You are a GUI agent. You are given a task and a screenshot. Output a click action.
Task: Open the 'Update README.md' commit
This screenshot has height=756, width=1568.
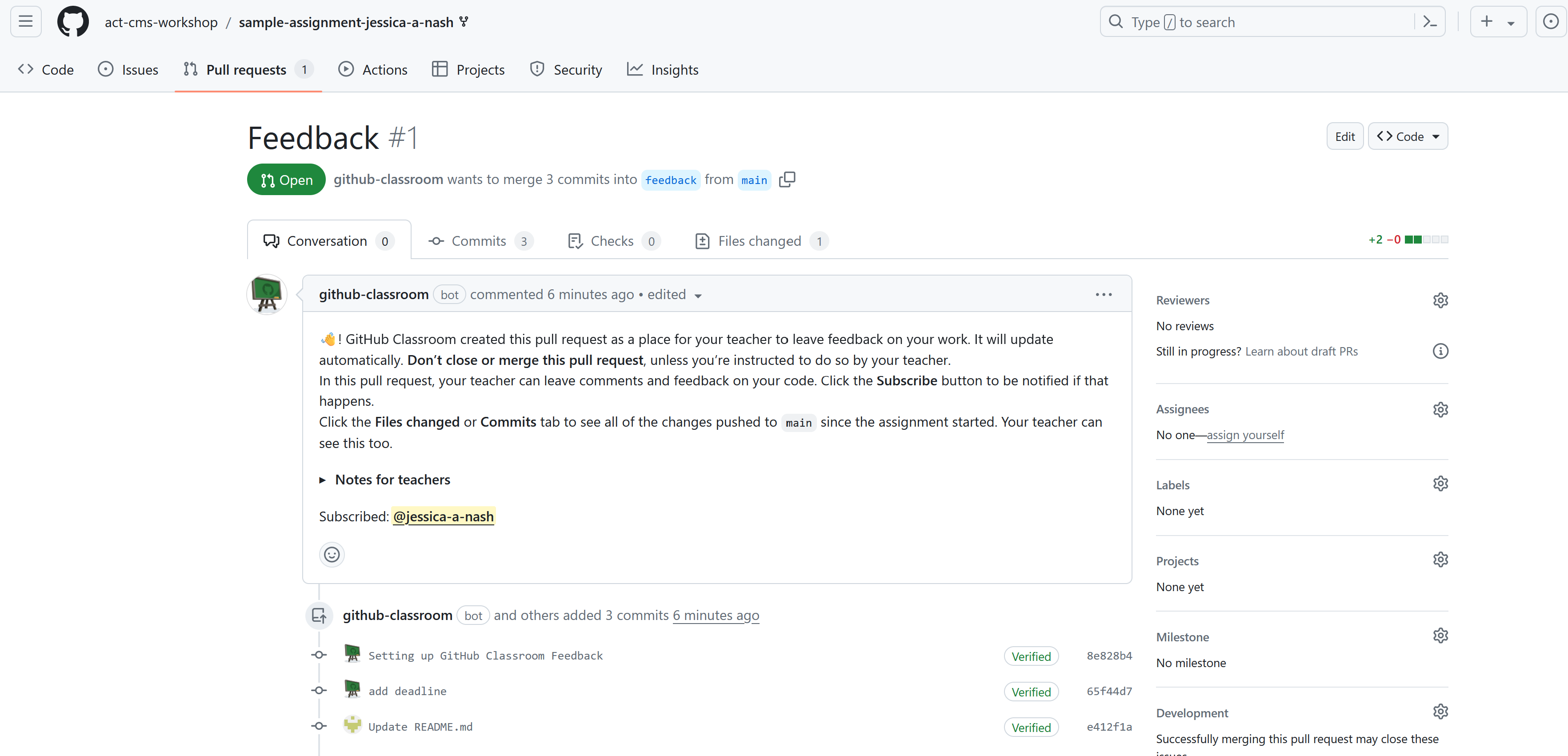[420, 727]
